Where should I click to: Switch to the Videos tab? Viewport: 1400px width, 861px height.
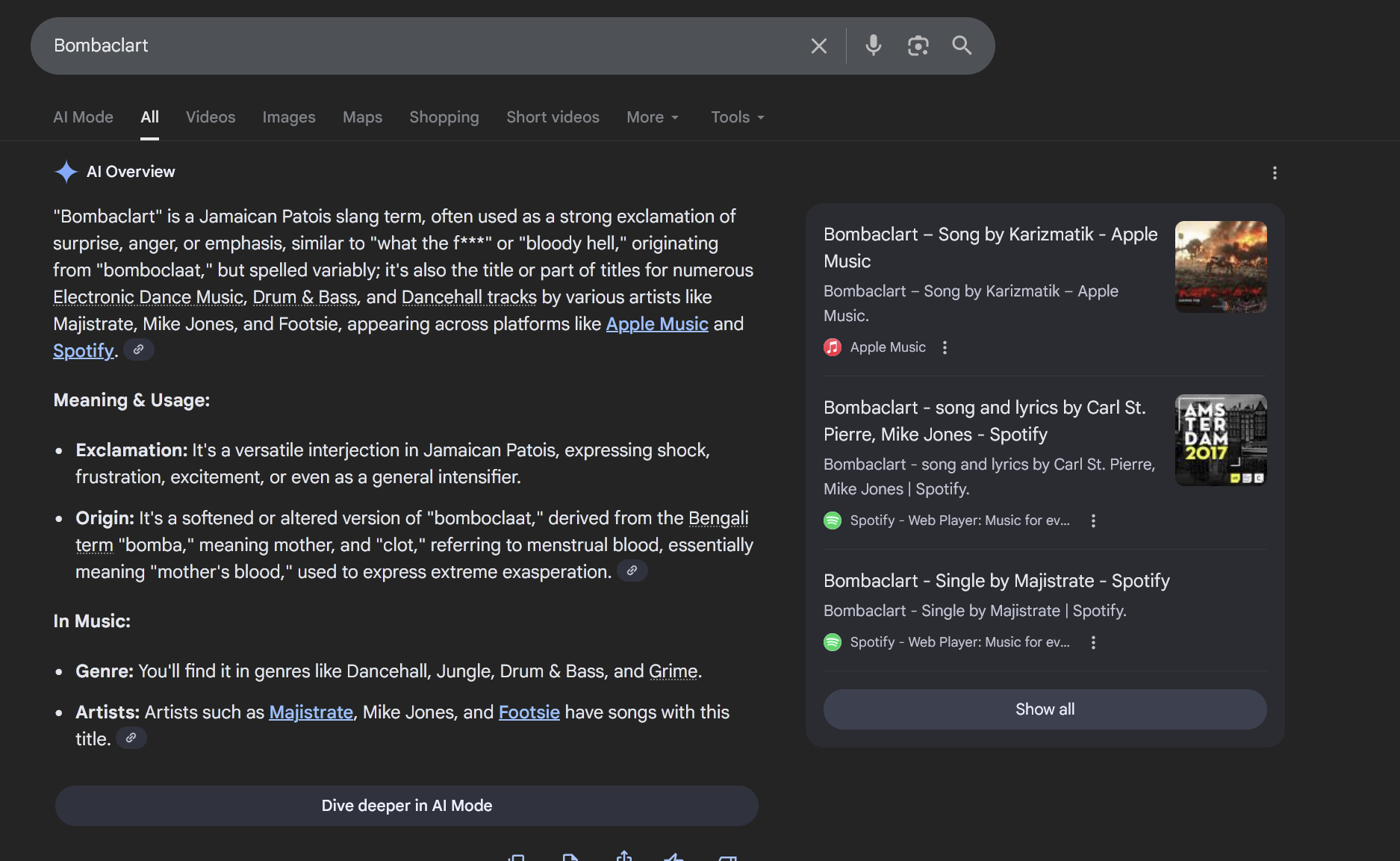coord(211,117)
